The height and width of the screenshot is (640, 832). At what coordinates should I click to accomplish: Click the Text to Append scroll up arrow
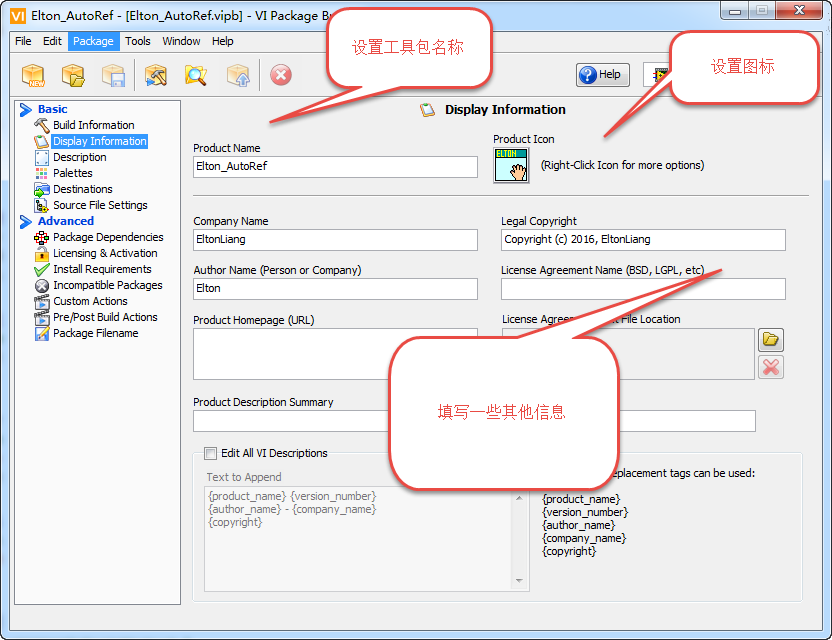tap(519, 498)
